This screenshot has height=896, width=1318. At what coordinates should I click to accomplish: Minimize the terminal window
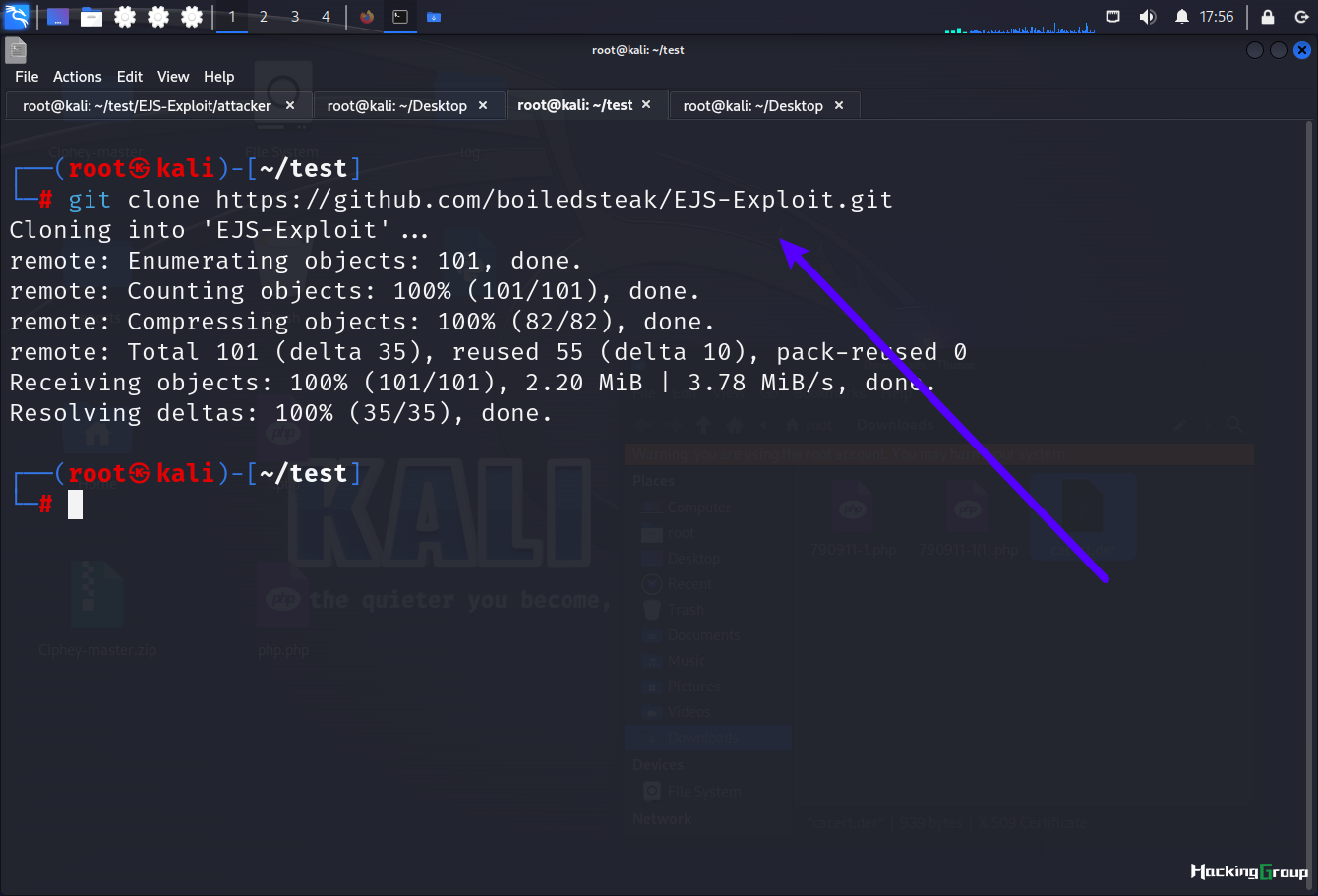(x=1255, y=50)
